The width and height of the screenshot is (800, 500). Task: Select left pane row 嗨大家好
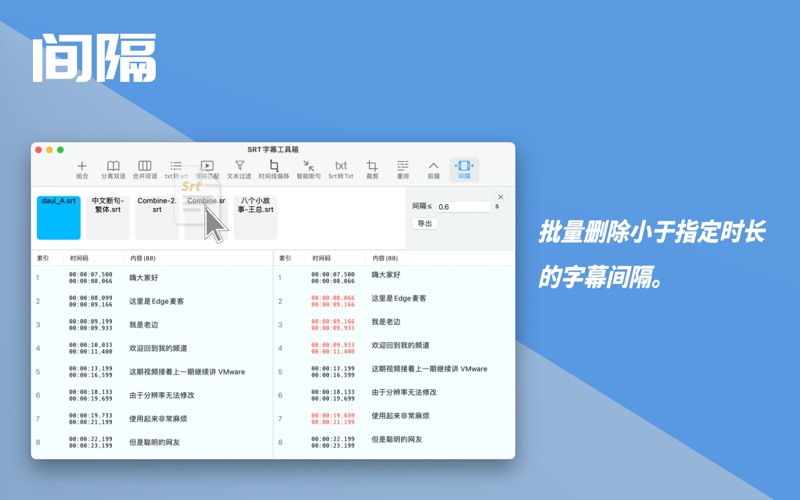(152, 278)
